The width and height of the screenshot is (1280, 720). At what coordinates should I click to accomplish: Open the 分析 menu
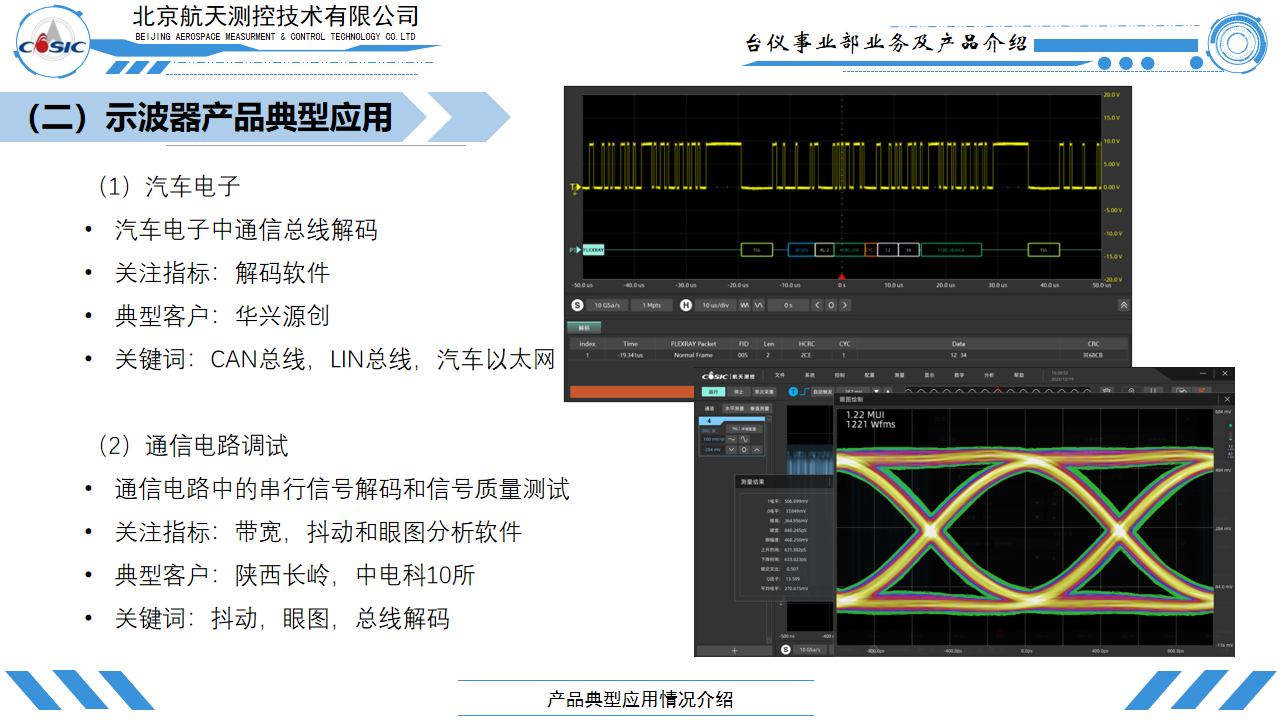(989, 375)
